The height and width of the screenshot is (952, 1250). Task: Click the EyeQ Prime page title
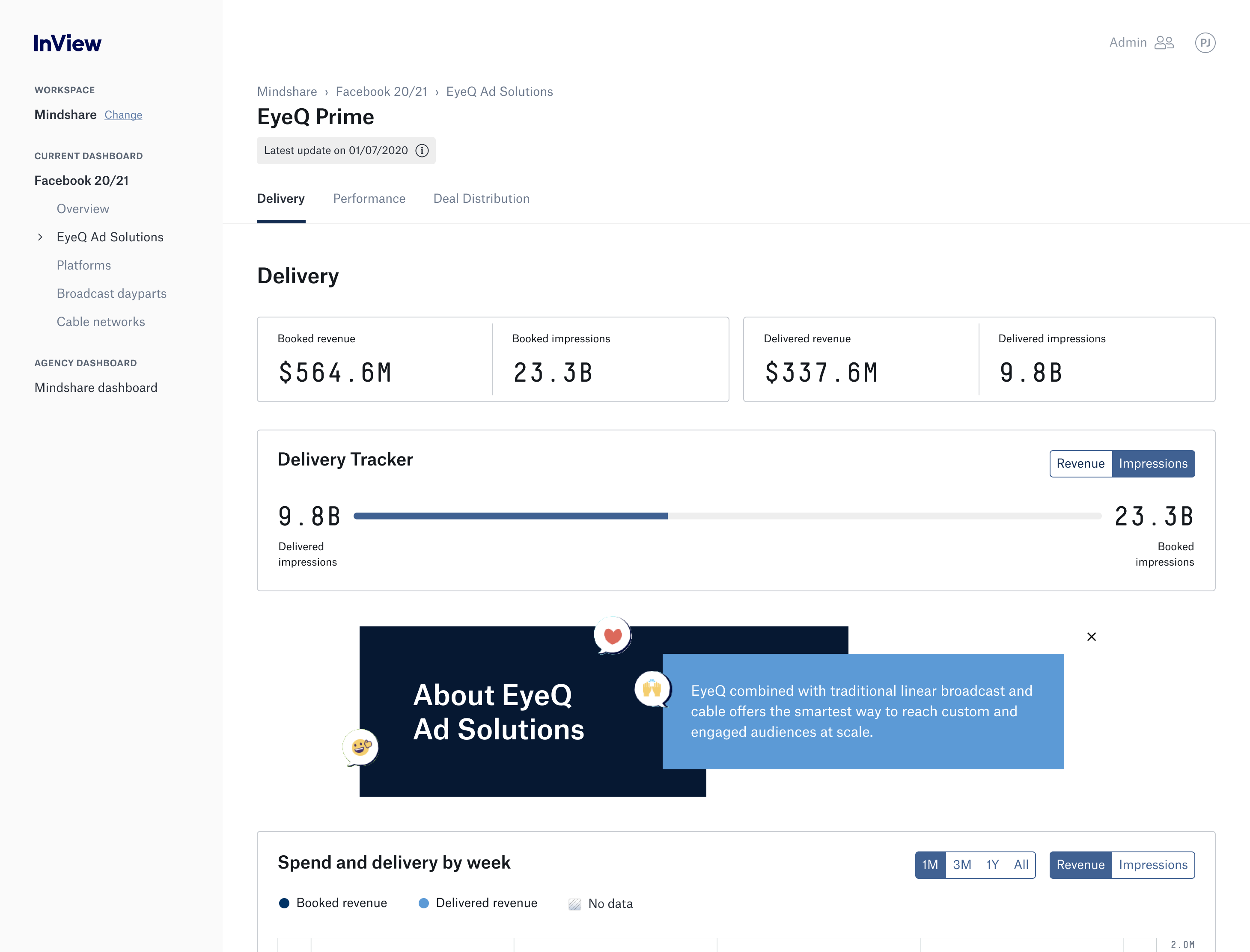point(315,117)
